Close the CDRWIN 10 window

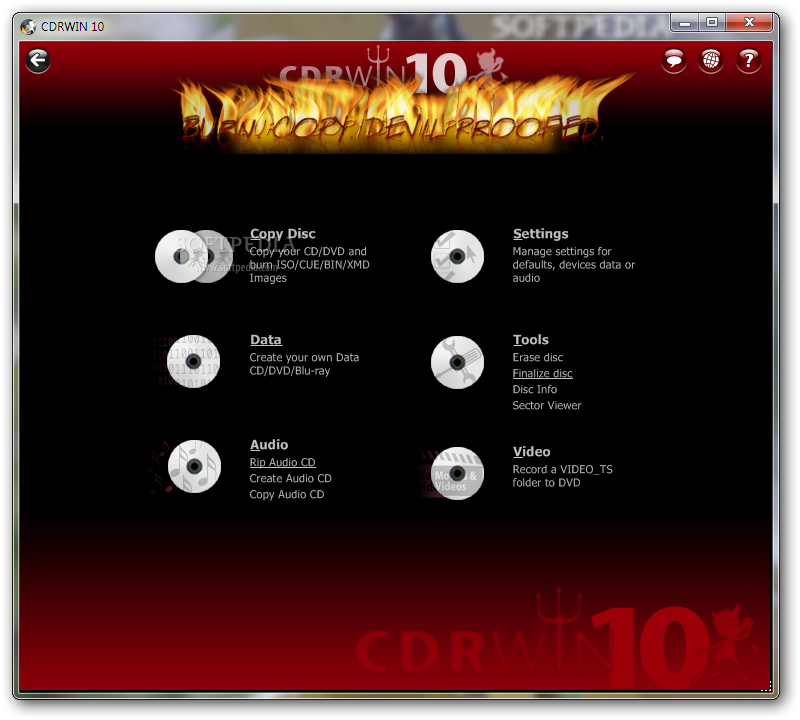click(x=749, y=22)
